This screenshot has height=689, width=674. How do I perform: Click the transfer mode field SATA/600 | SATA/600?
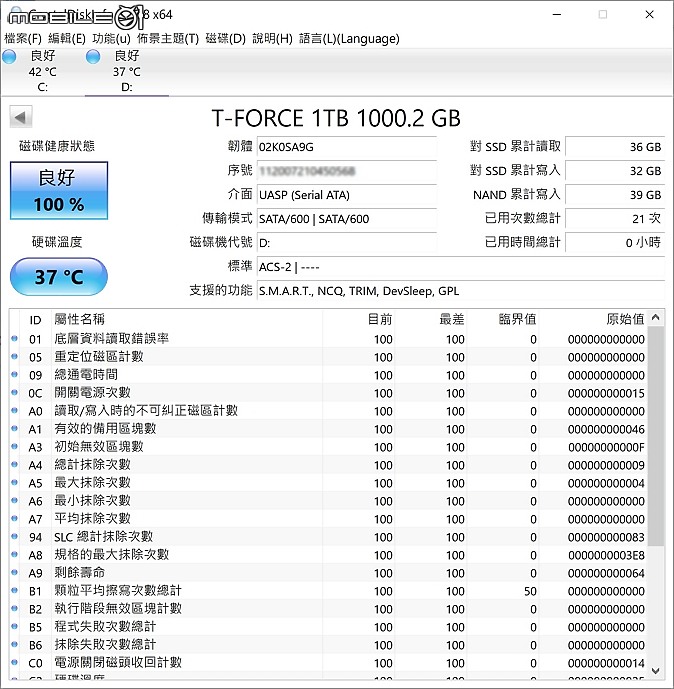click(347, 219)
